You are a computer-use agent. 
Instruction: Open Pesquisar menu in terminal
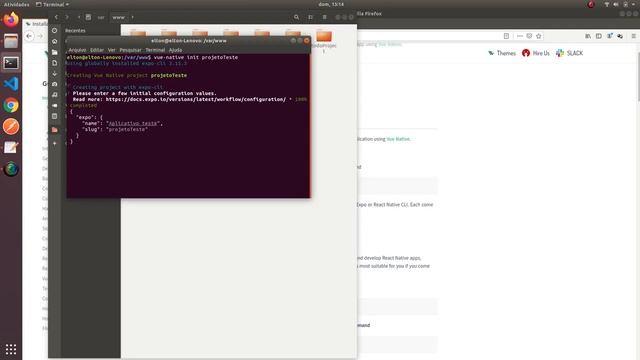click(x=130, y=50)
